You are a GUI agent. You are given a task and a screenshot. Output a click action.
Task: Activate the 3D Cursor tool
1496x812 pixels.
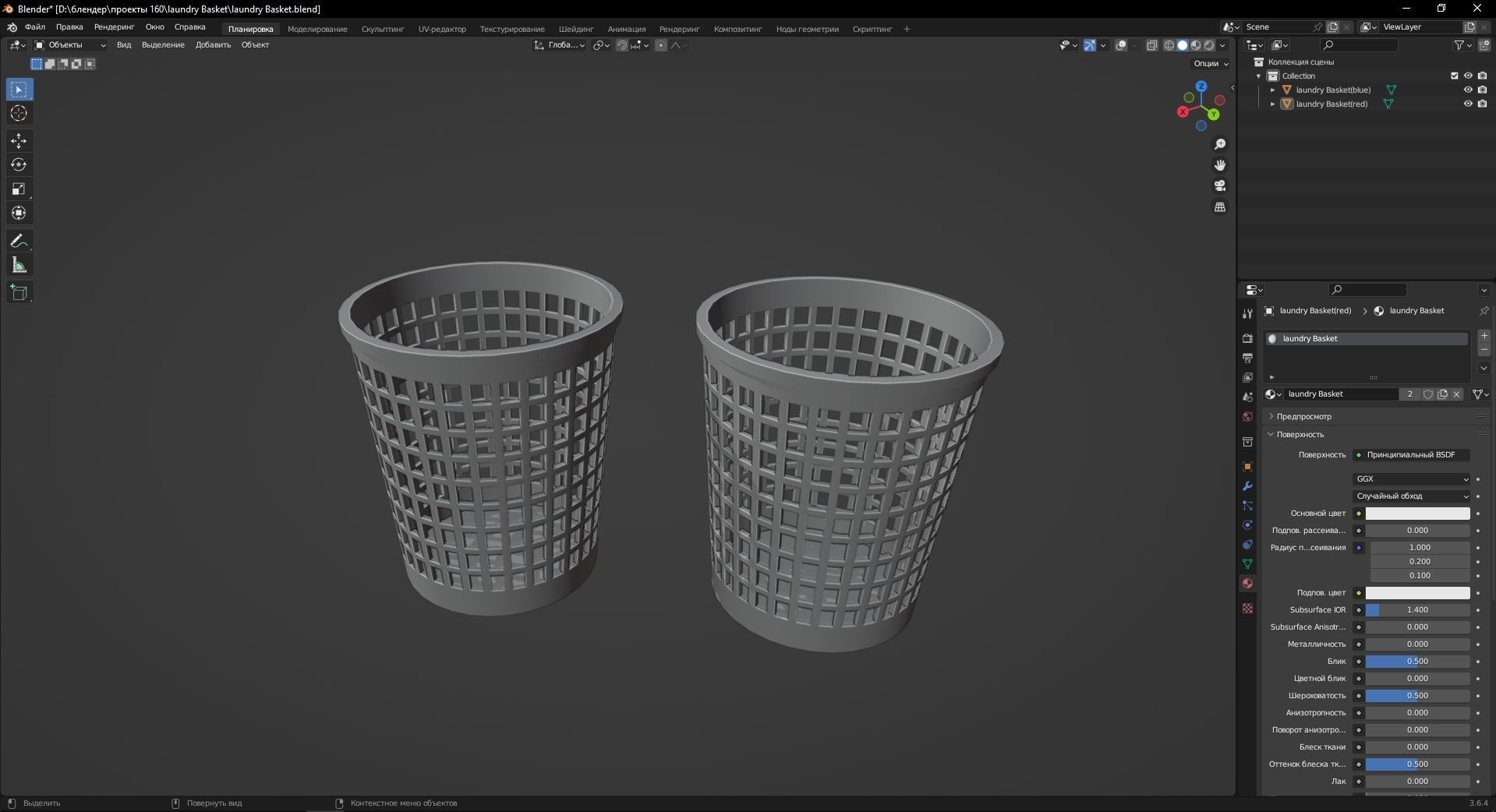[x=19, y=114]
